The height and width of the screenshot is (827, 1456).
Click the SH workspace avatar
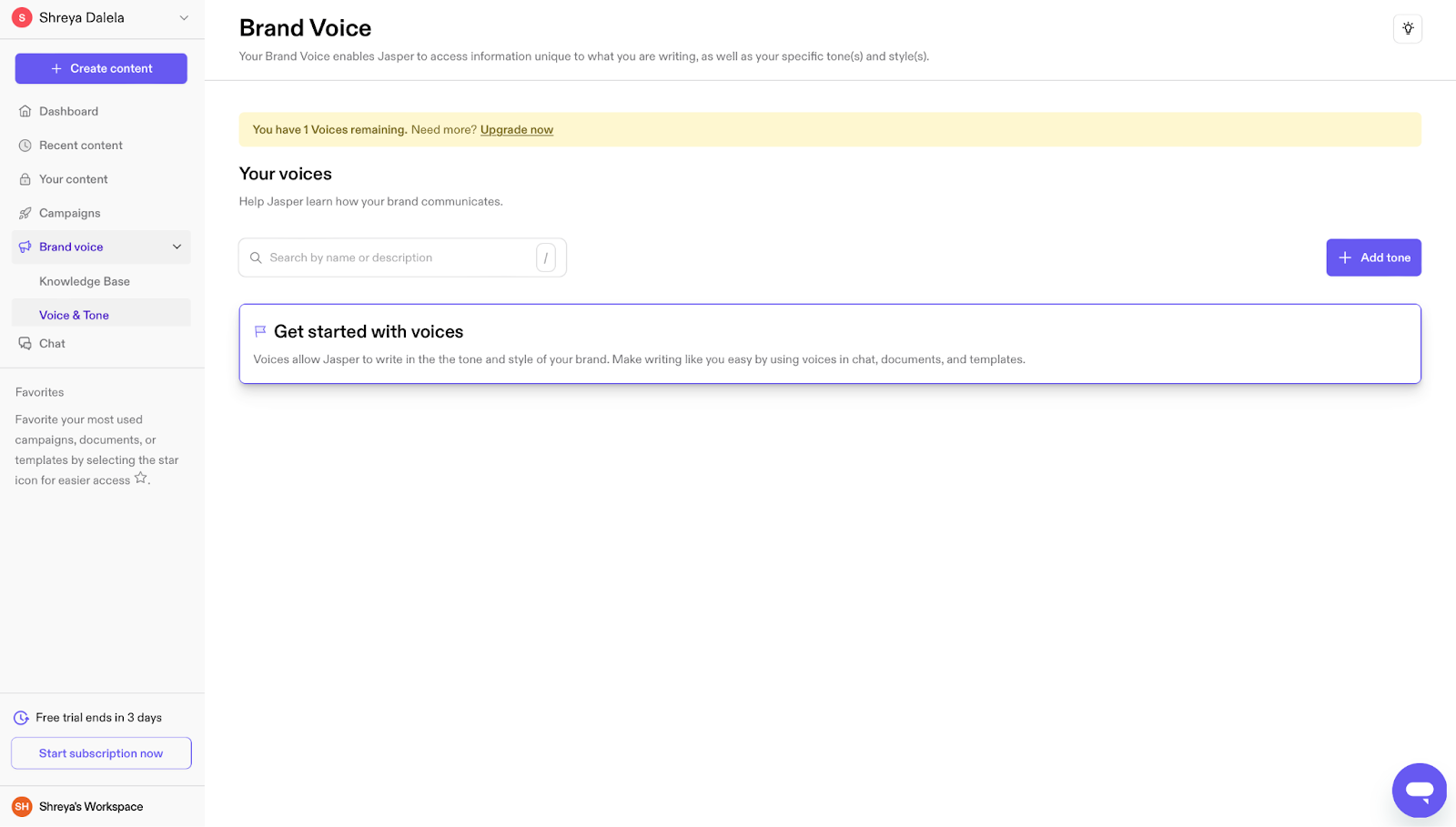point(22,806)
